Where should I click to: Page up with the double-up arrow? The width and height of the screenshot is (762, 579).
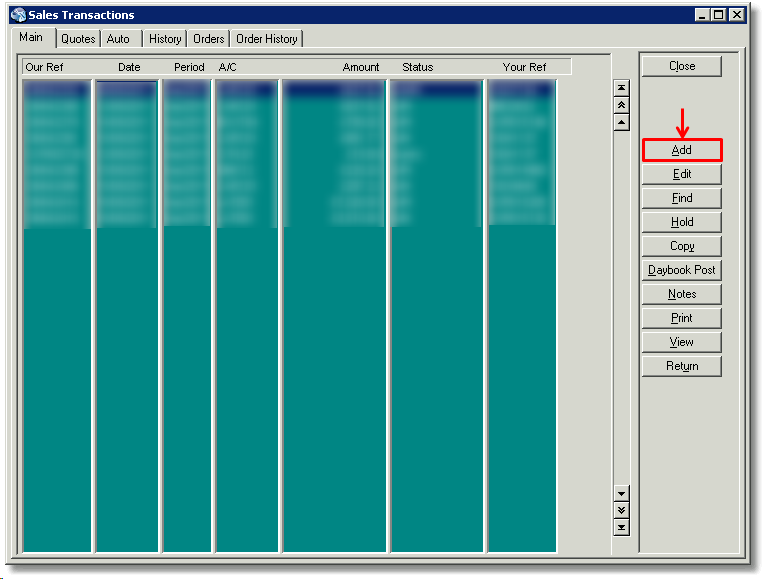point(621,105)
